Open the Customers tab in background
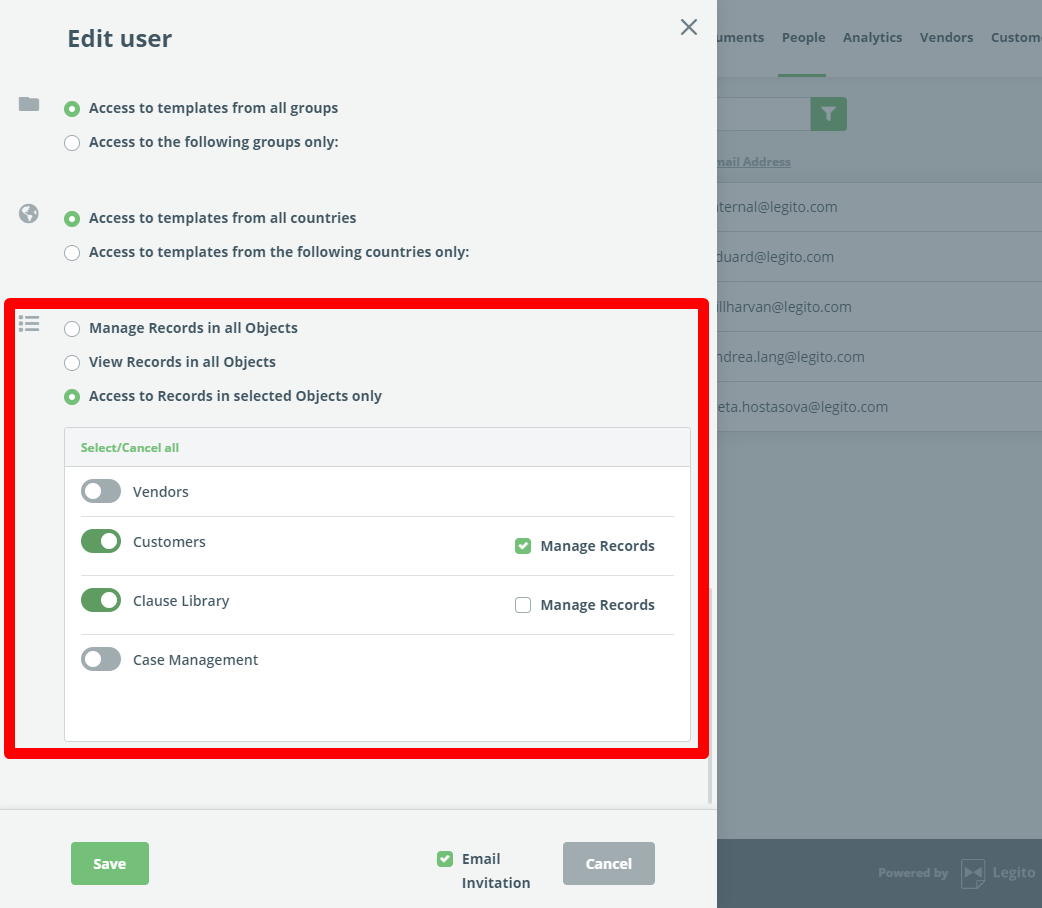This screenshot has width=1042, height=908. tap(1016, 37)
